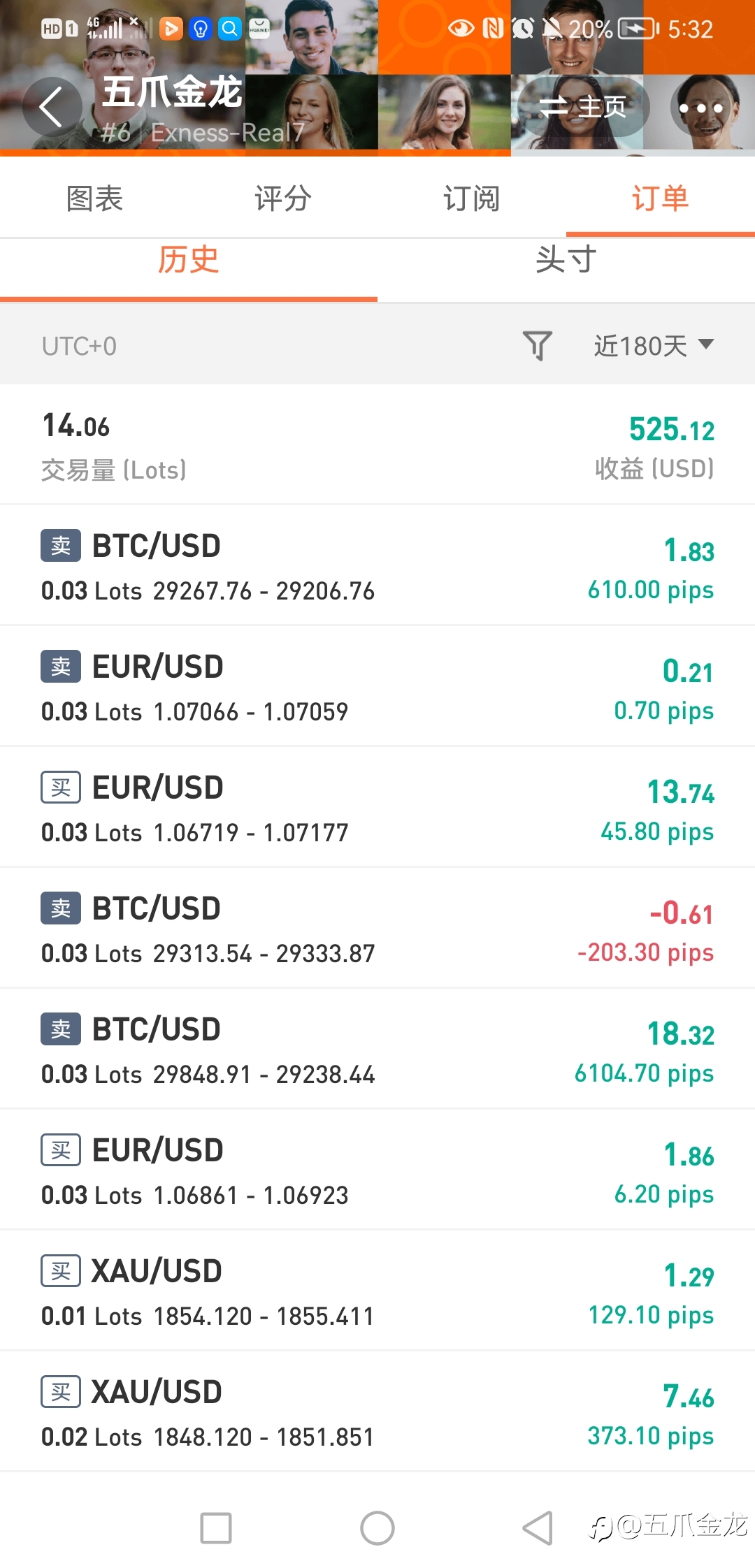755x1568 pixels.
Task: Open the EUR/USD buy order with 13.74 profit
Action: (x=377, y=808)
